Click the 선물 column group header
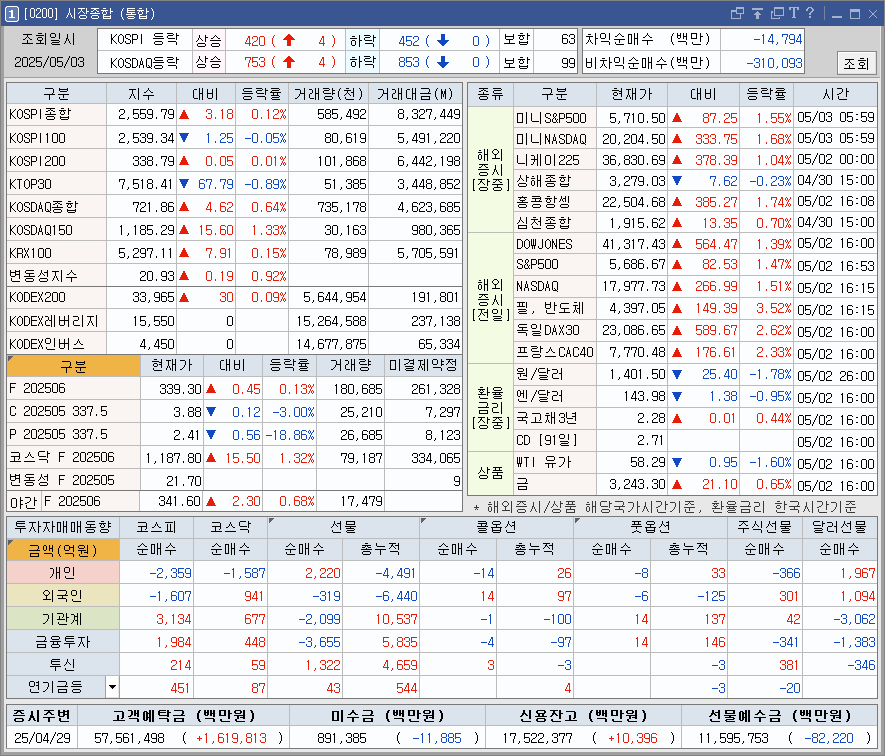This screenshot has height=756, width=885. coord(344,527)
